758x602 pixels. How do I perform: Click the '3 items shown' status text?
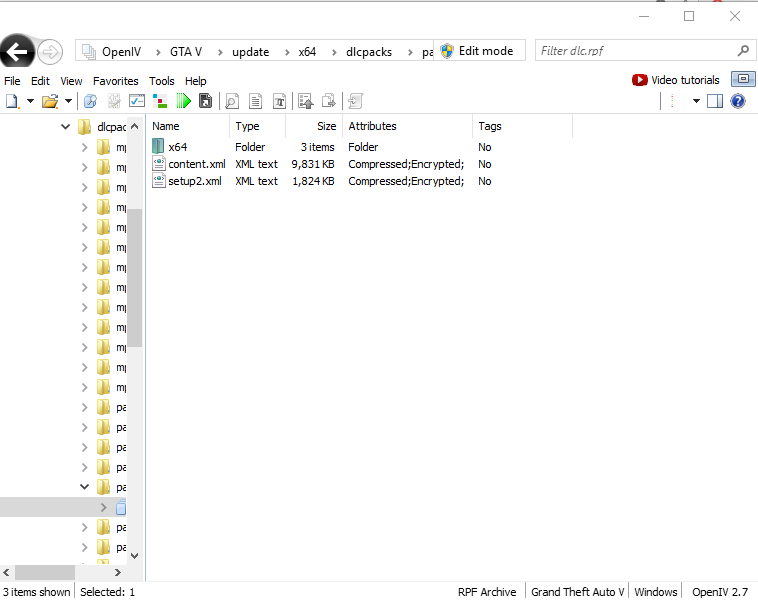click(36, 592)
